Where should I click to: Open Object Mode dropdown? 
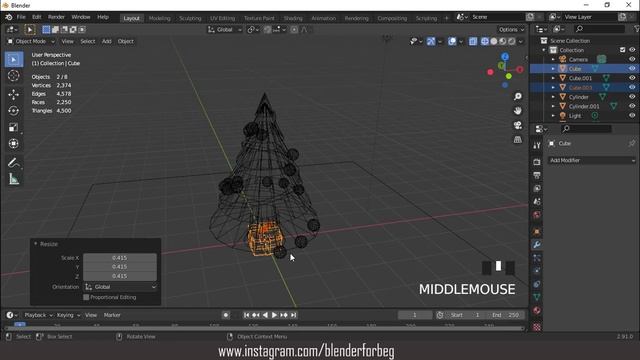31,41
